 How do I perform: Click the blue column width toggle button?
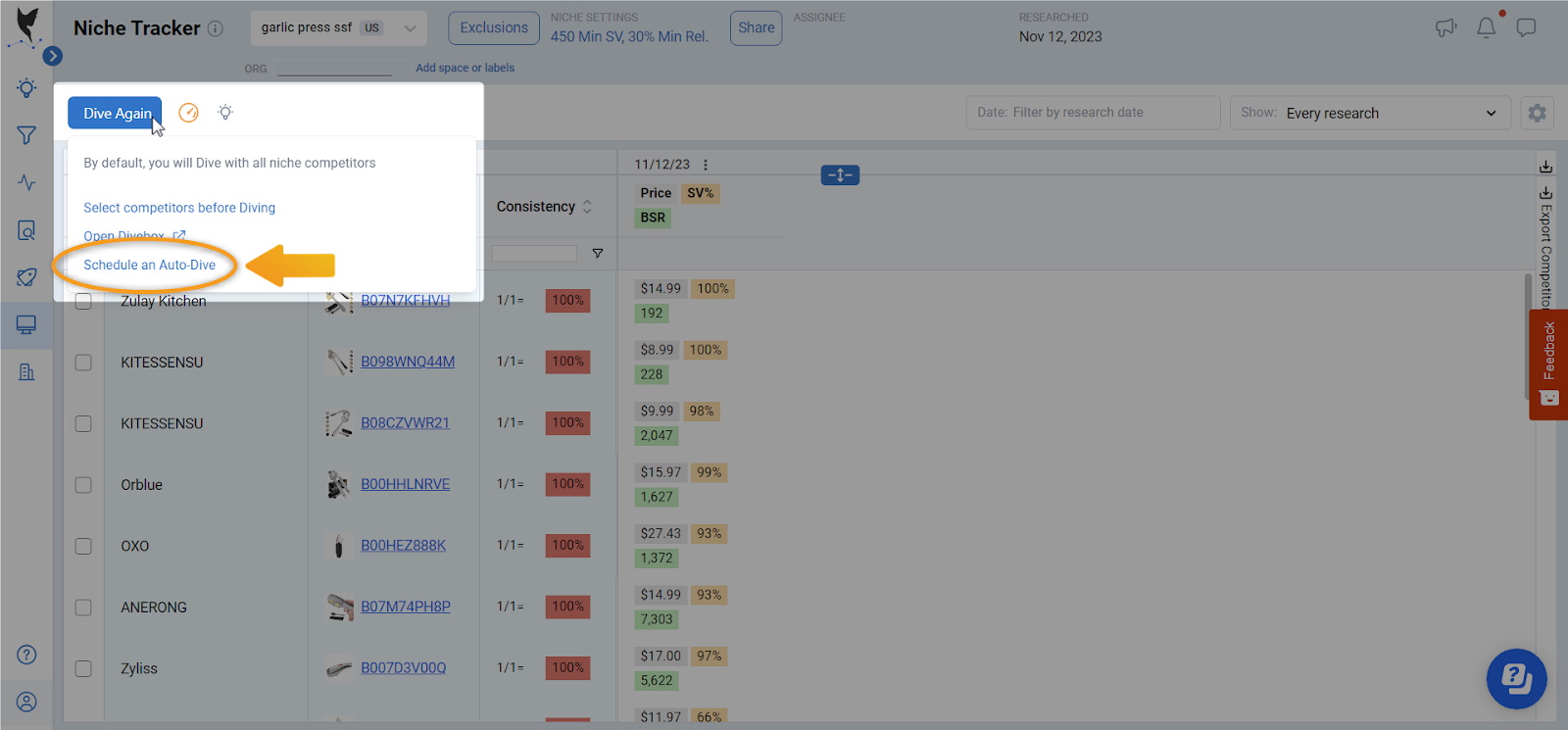point(840,175)
